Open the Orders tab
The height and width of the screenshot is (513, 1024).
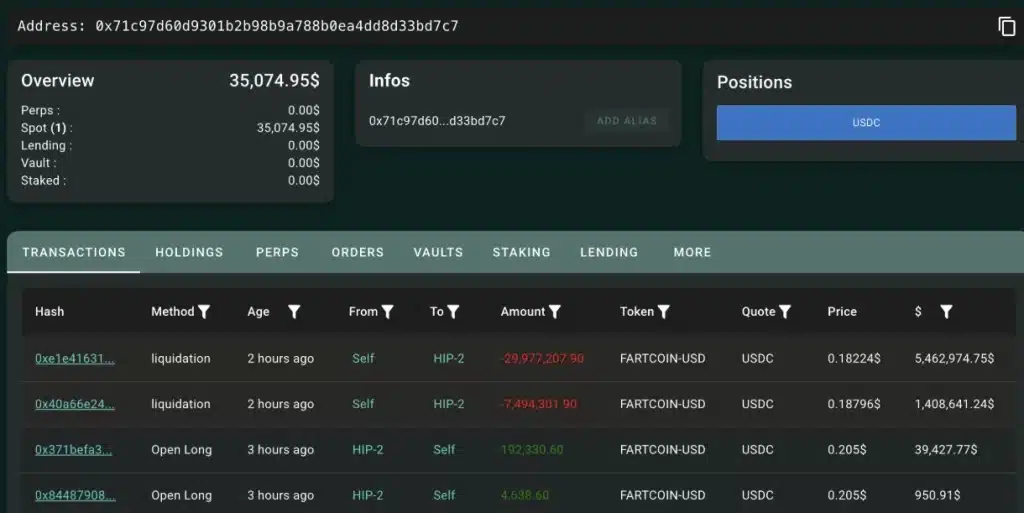[x=358, y=253]
